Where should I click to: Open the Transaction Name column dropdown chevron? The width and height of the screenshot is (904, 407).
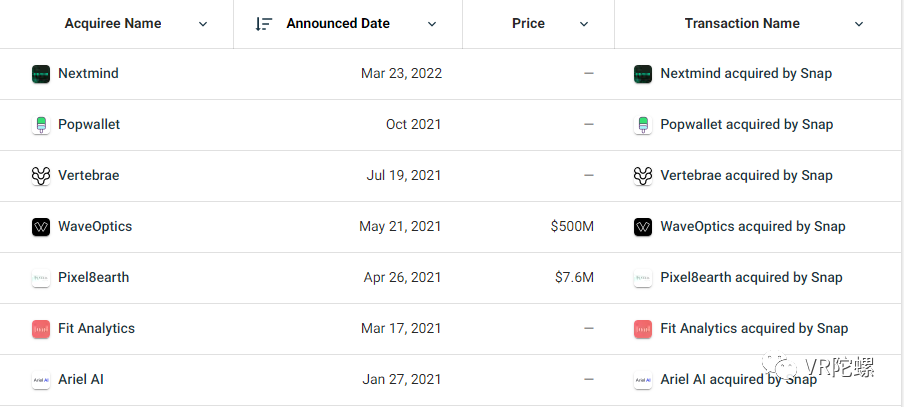(859, 24)
